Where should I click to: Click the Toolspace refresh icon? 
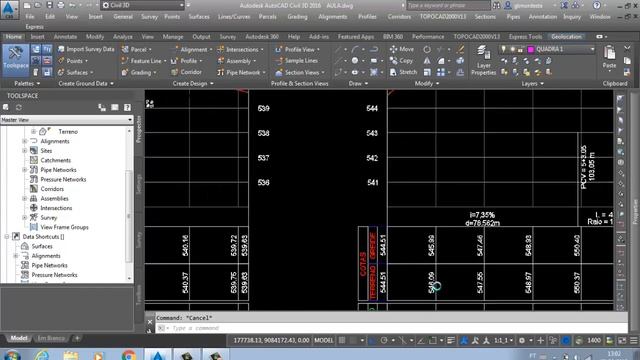(18, 107)
